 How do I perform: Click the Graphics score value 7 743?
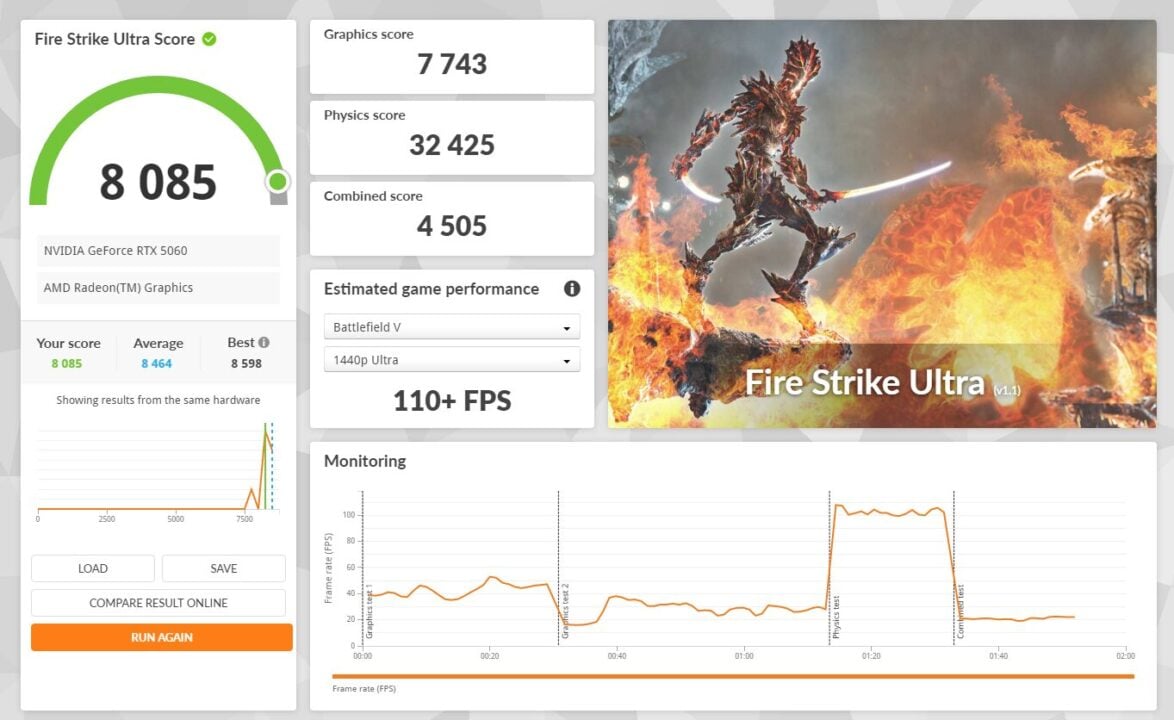point(451,64)
